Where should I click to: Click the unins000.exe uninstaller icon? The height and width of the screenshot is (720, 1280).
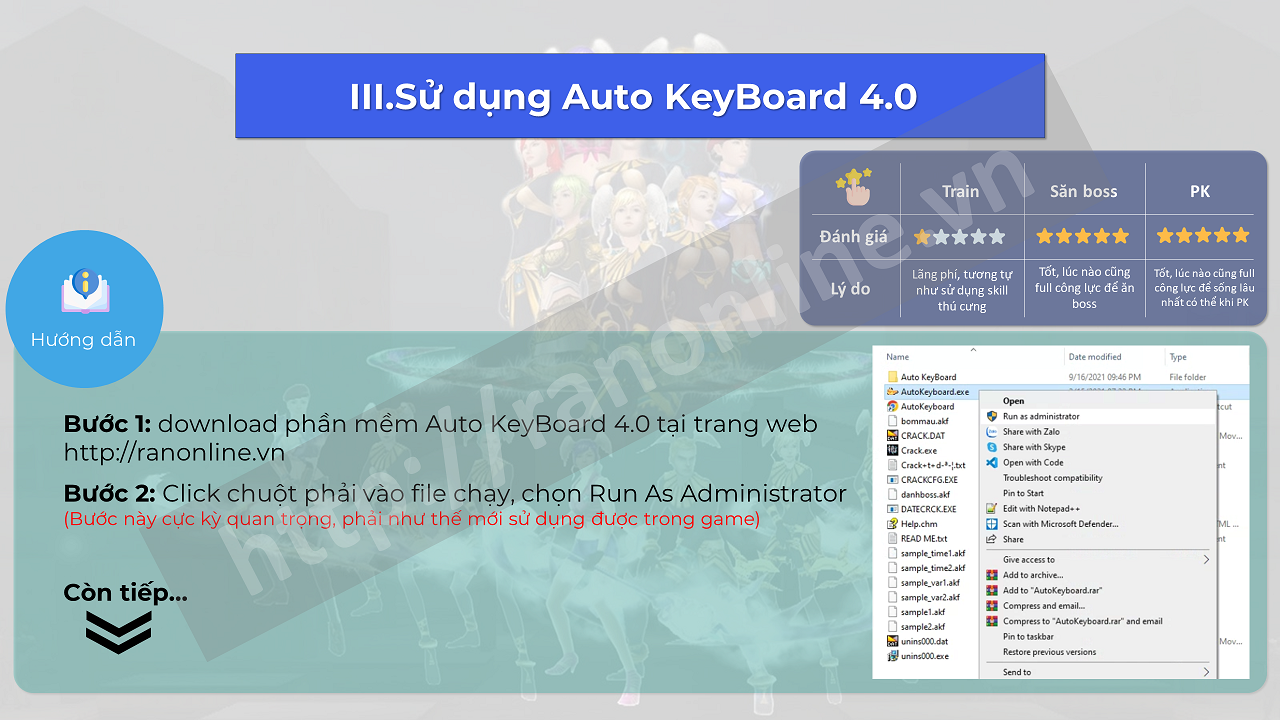point(892,656)
